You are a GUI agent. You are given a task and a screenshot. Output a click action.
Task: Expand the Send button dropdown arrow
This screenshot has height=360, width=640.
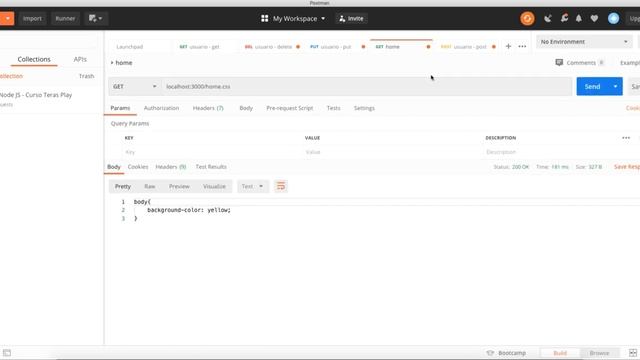616,87
